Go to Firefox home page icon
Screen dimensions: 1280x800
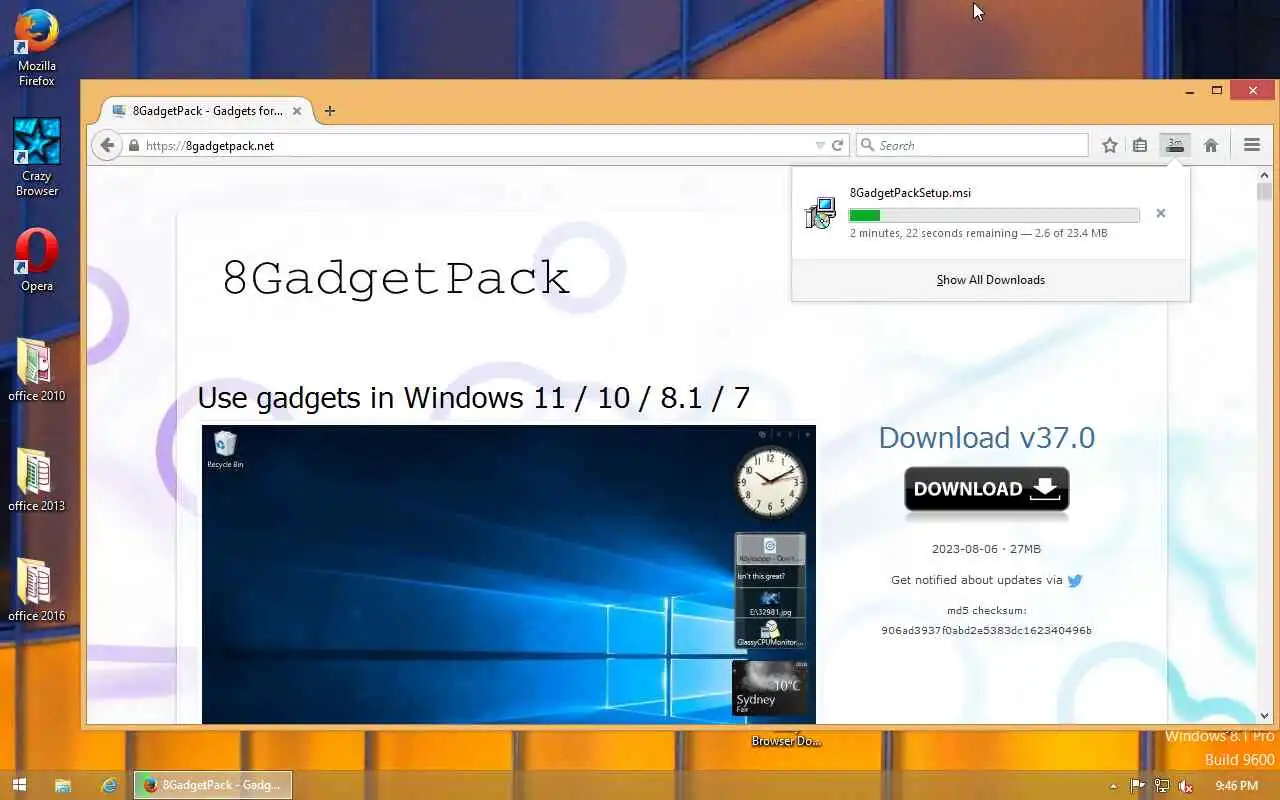pyautogui.click(x=1211, y=145)
